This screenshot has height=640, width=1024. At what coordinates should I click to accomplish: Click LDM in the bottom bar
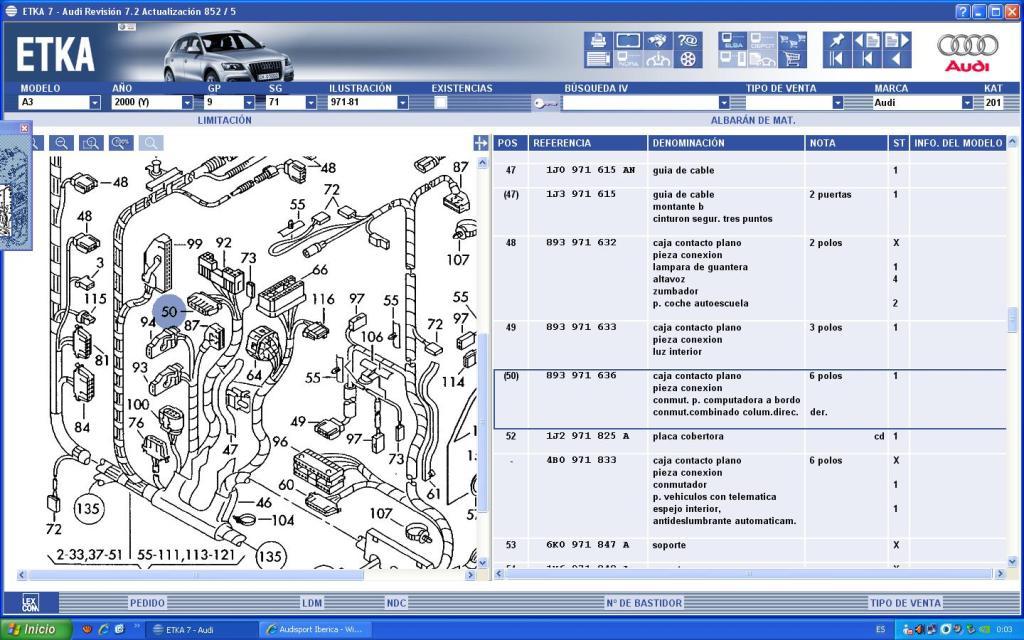(x=312, y=603)
